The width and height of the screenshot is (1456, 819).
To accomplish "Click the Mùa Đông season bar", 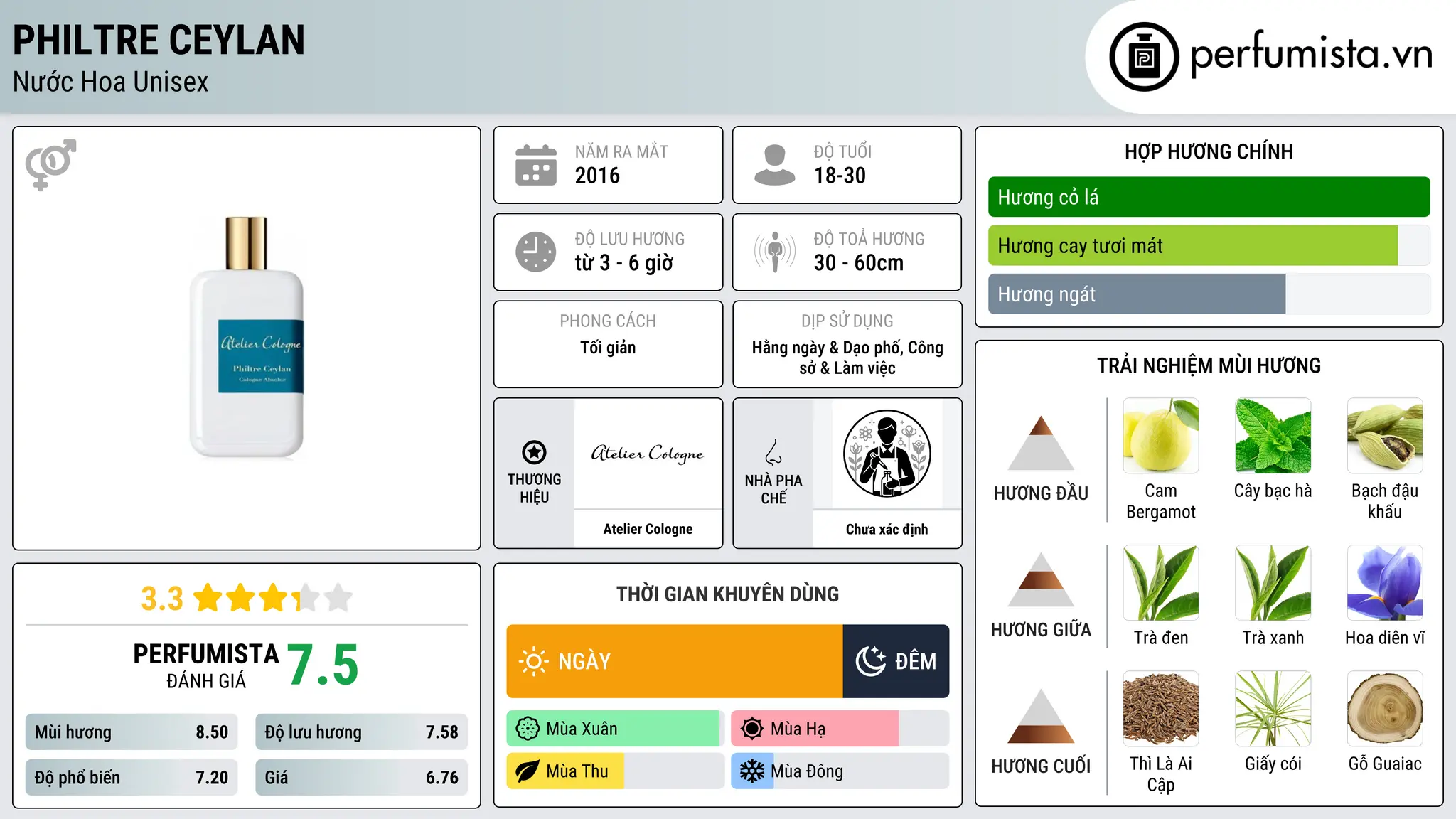I will [x=840, y=771].
